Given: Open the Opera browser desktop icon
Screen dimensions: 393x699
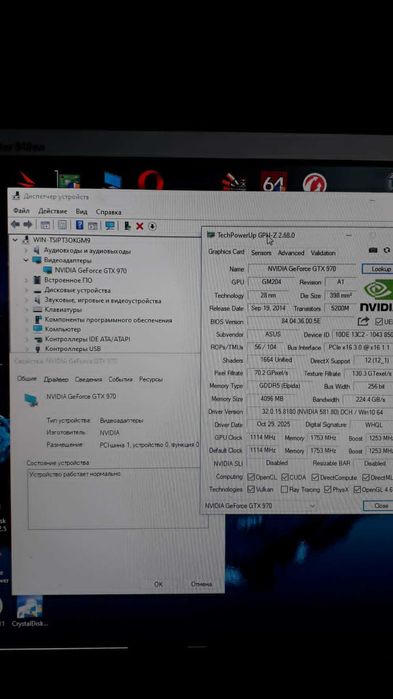Looking at the screenshot, I should [x=151, y=181].
